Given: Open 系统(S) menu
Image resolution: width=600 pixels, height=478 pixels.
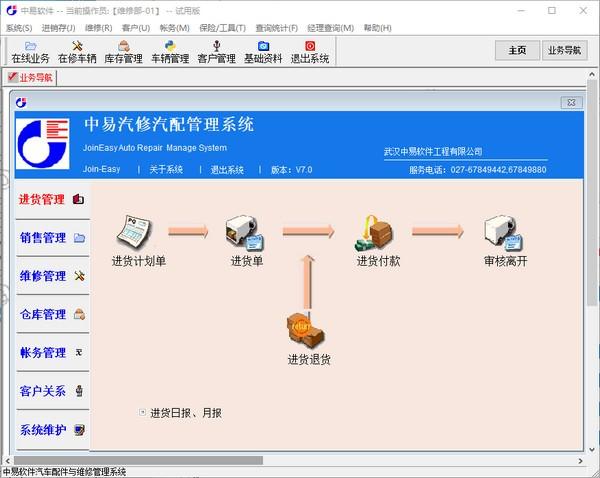Looking at the screenshot, I should click(x=19, y=28).
